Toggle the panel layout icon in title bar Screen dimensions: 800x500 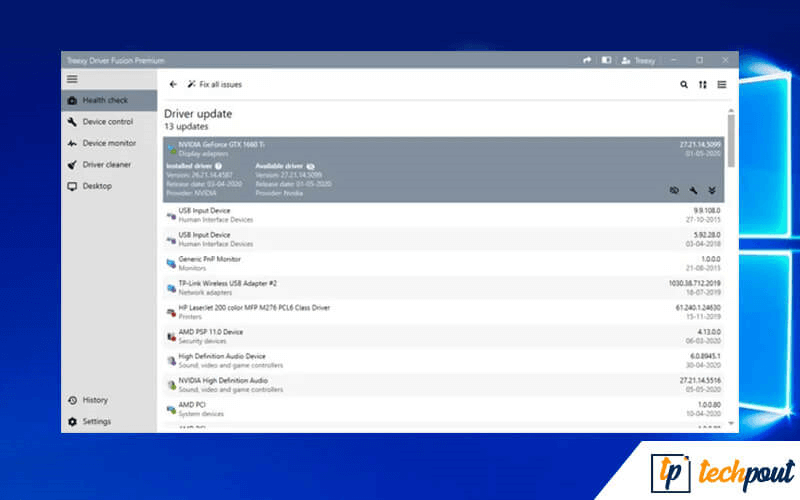606,60
